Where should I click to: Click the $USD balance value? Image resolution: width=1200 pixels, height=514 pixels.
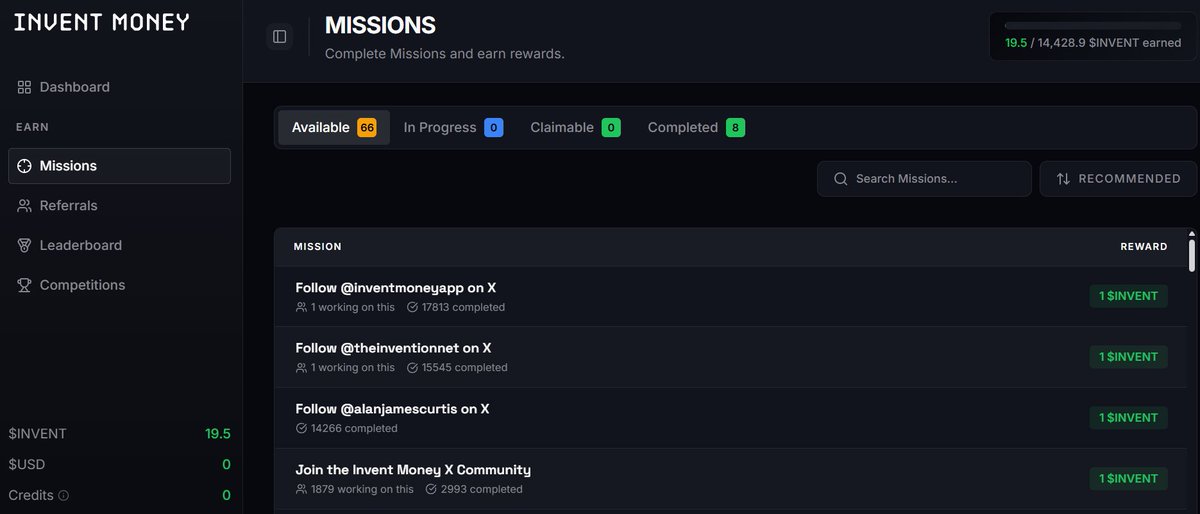[227, 465]
